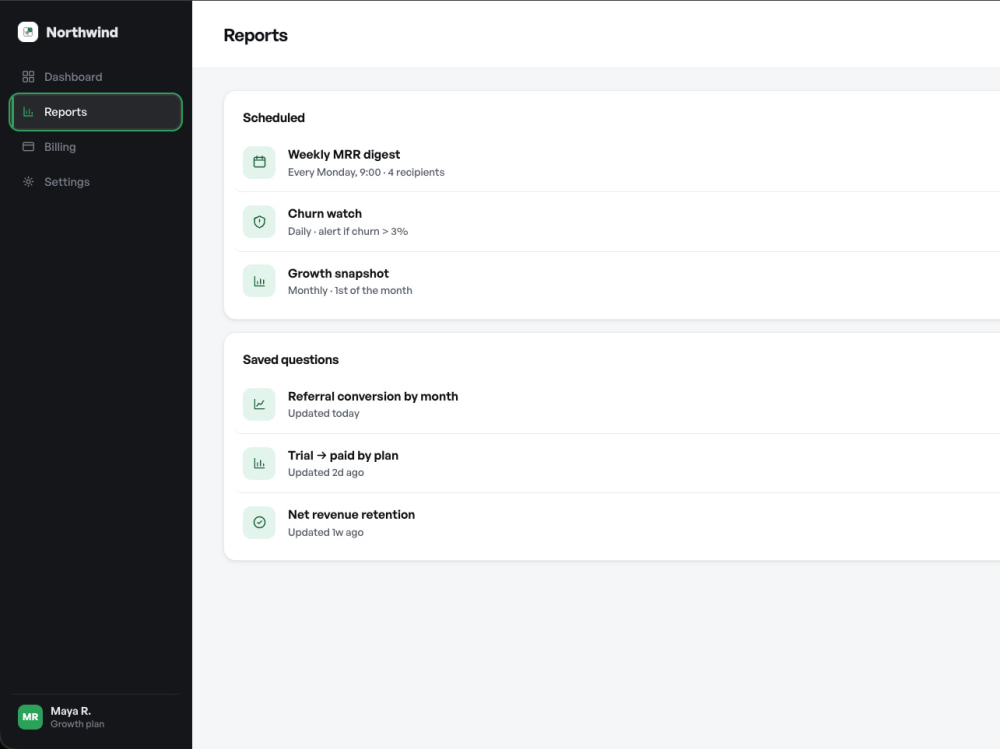Click the Maya R. account name
1000x749 pixels.
point(71,711)
